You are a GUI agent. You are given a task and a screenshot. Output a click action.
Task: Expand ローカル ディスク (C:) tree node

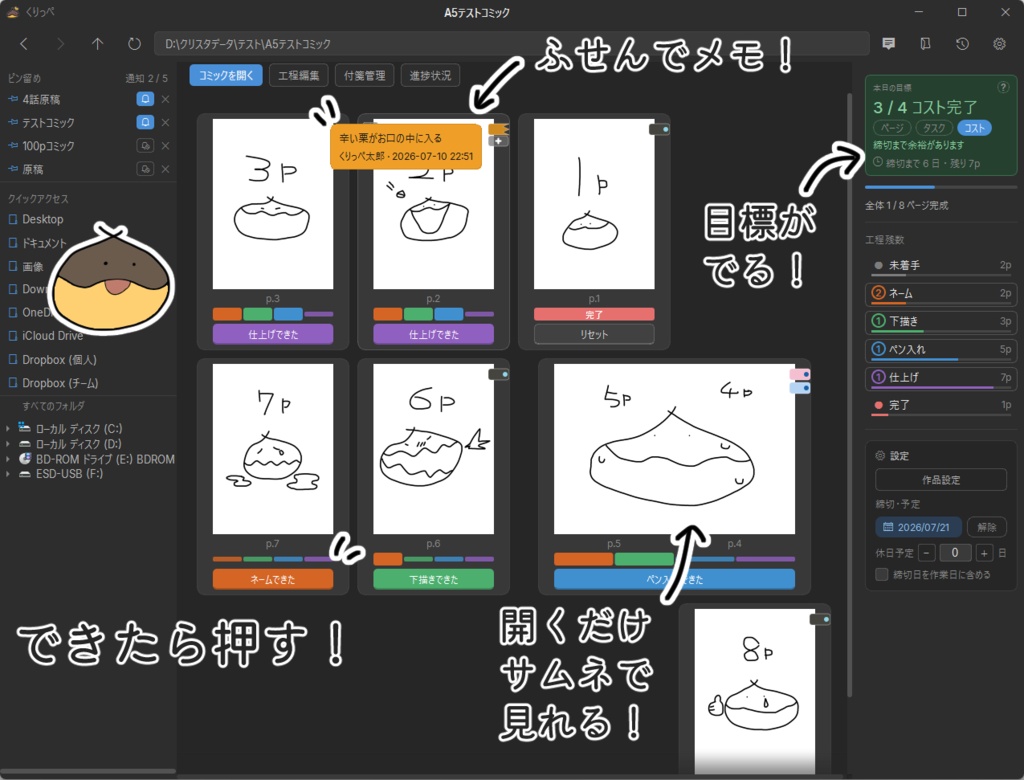7,429
